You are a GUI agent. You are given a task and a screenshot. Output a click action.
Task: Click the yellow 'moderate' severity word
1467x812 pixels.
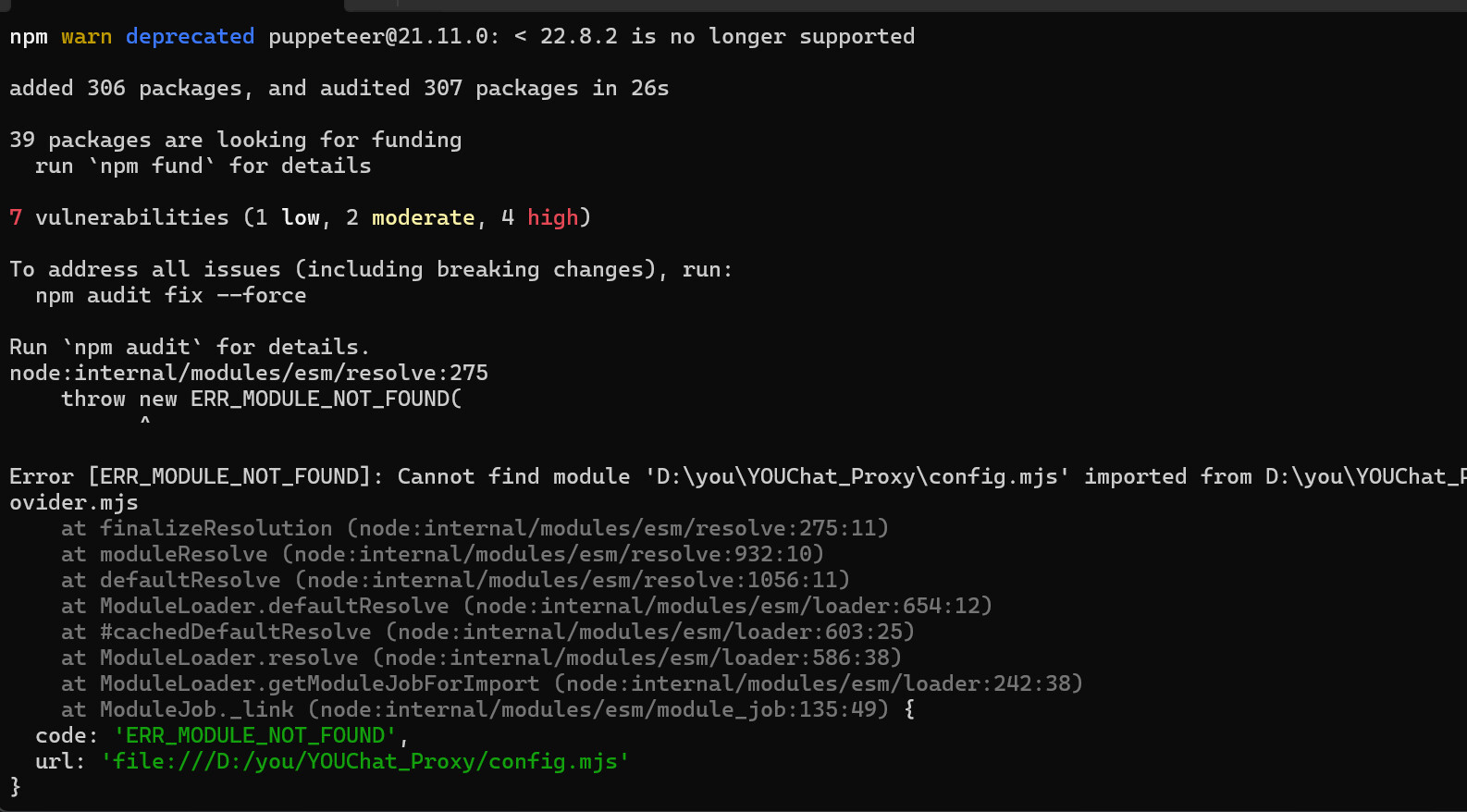point(423,217)
